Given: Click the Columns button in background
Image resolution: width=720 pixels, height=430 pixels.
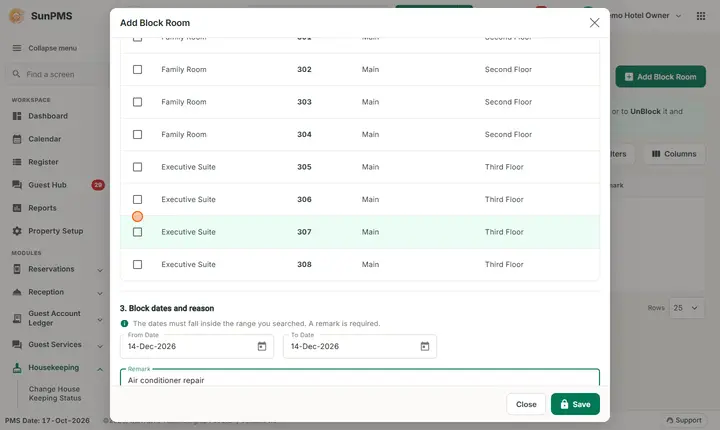Looking at the screenshot, I should coord(674,154).
